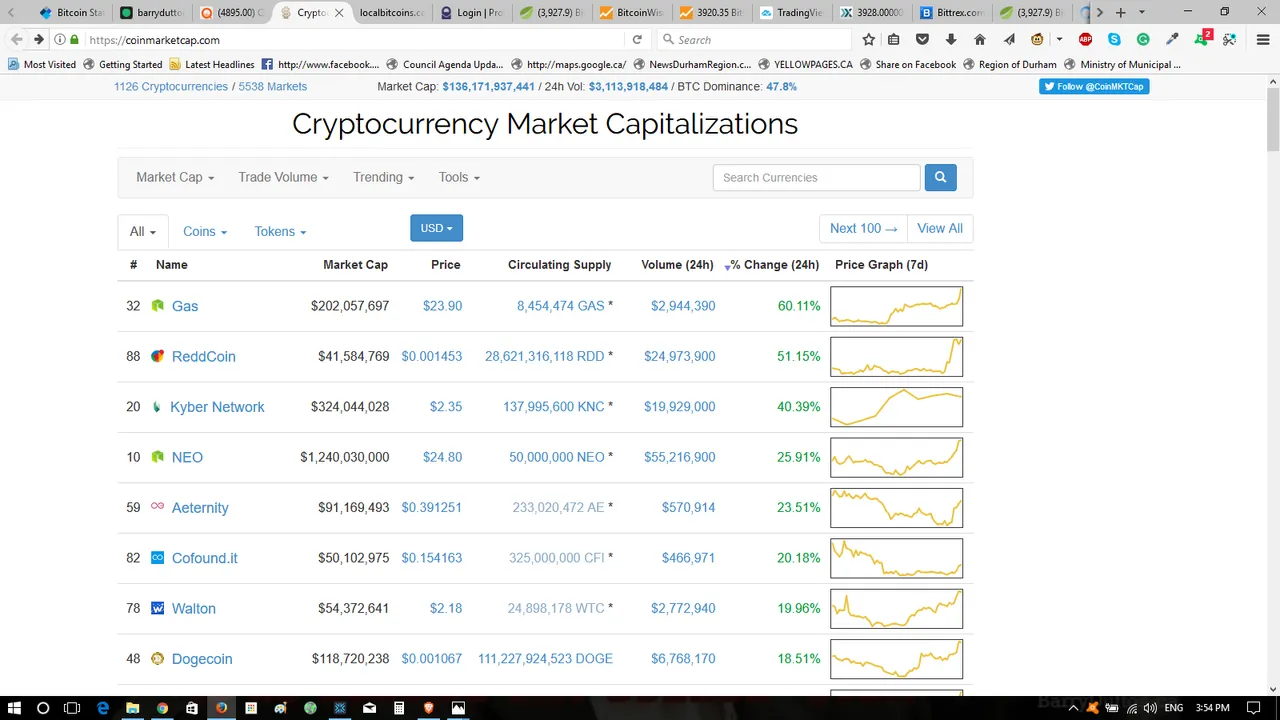Open the Coins filter dropdown
Viewport: 1280px width, 720px height.
[205, 231]
